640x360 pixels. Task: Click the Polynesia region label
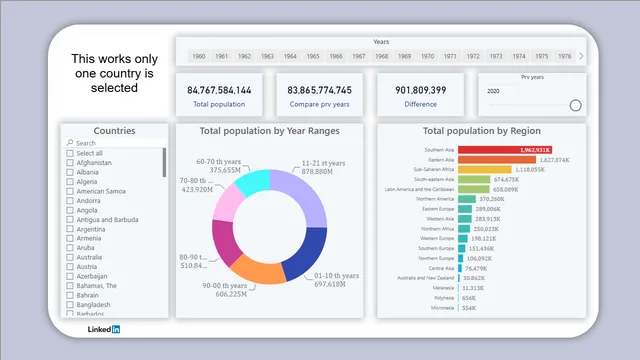(x=444, y=298)
